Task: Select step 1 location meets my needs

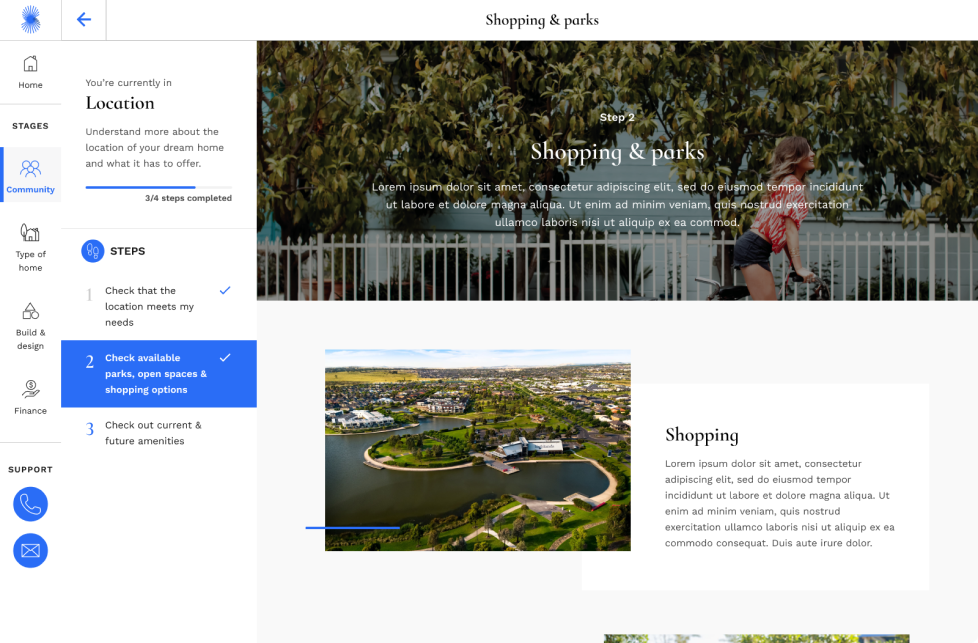Action: pos(150,306)
